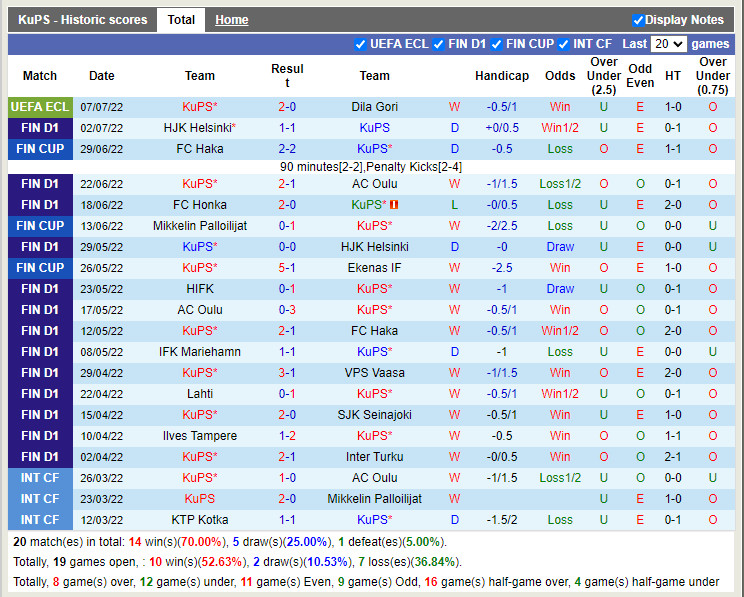Open the Last 20 games dropdown
This screenshot has height=597, width=744.
pos(668,44)
